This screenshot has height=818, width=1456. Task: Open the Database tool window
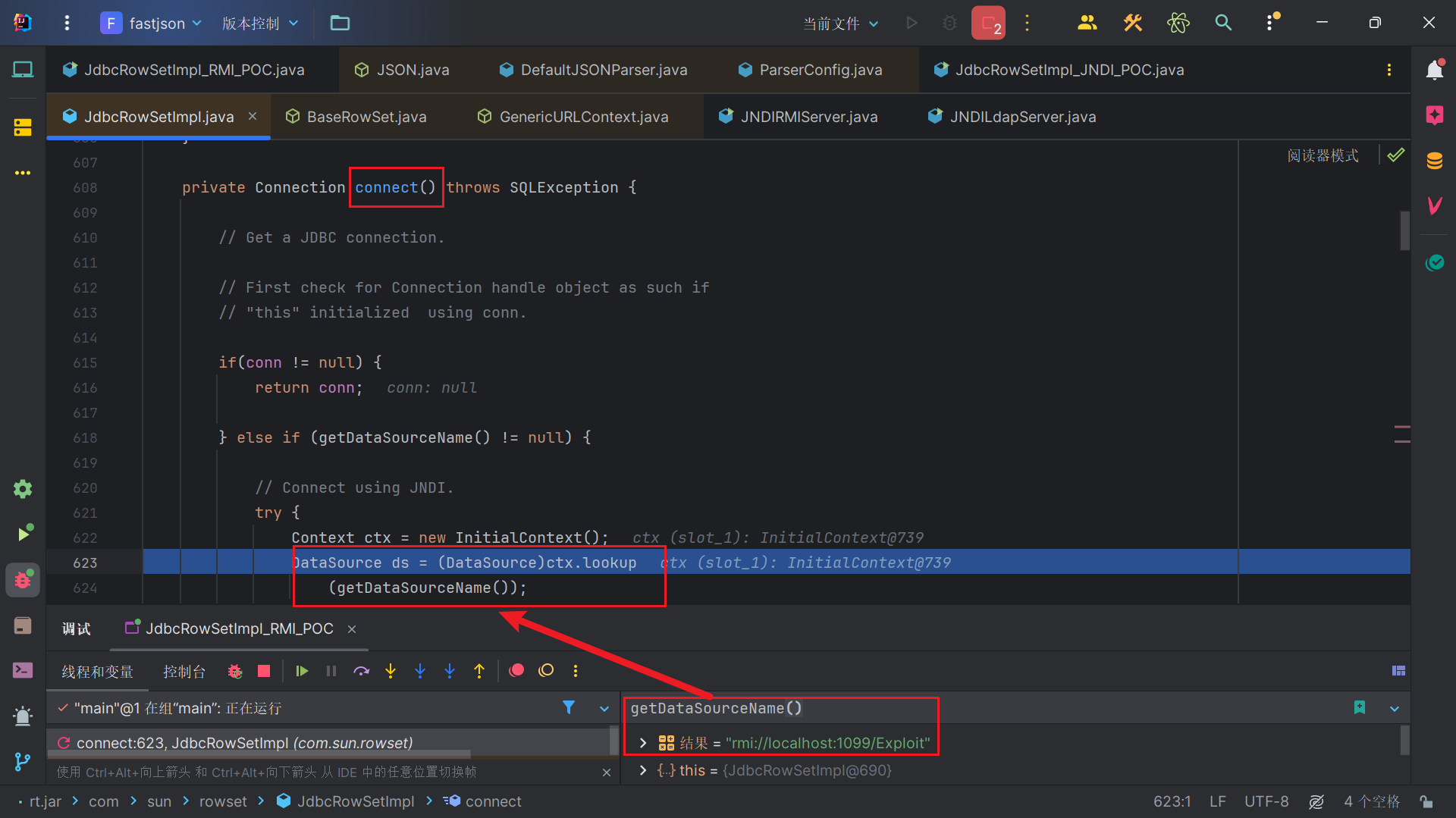click(x=1434, y=161)
